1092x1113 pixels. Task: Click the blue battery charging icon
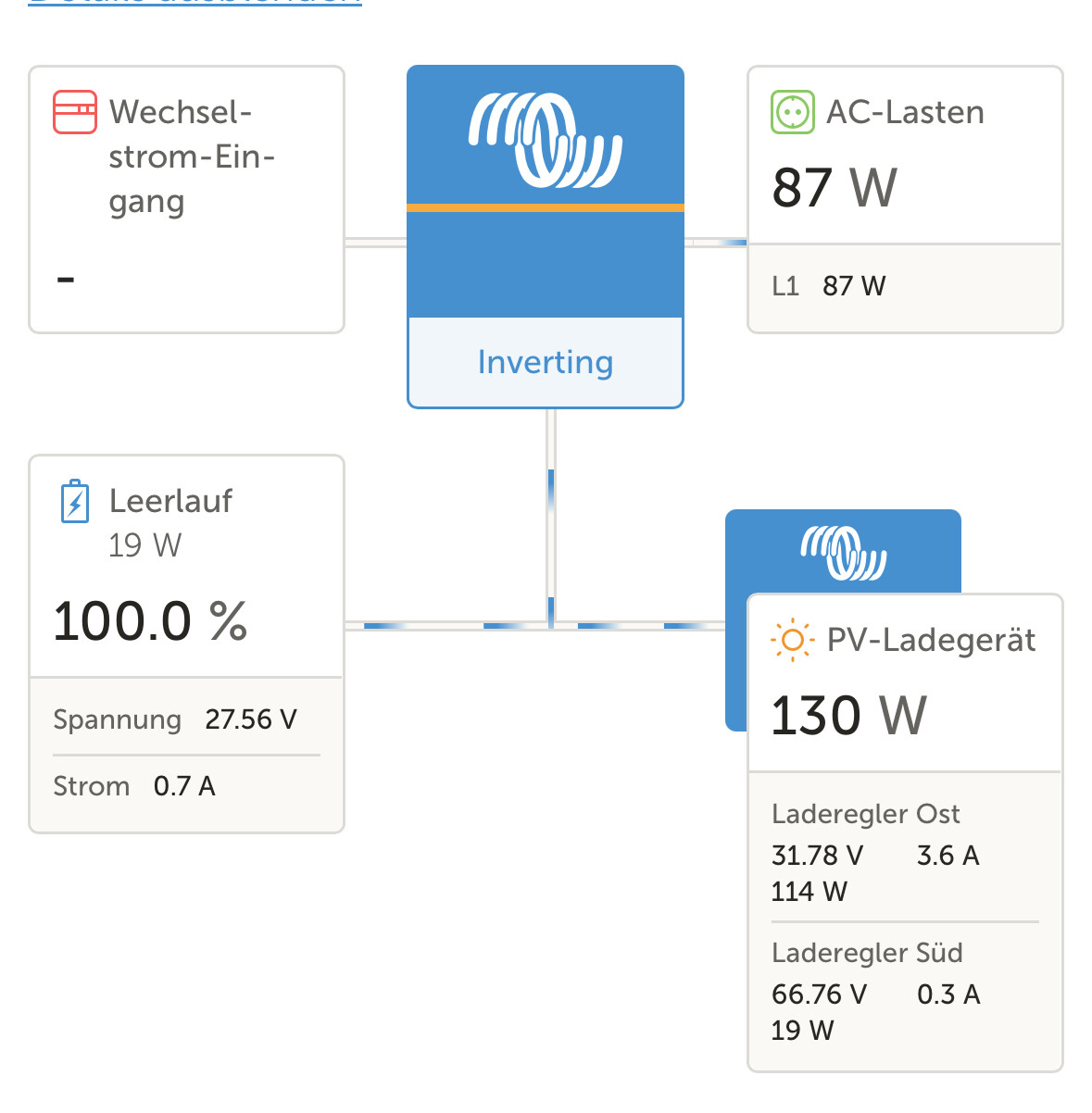[x=75, y=502]
